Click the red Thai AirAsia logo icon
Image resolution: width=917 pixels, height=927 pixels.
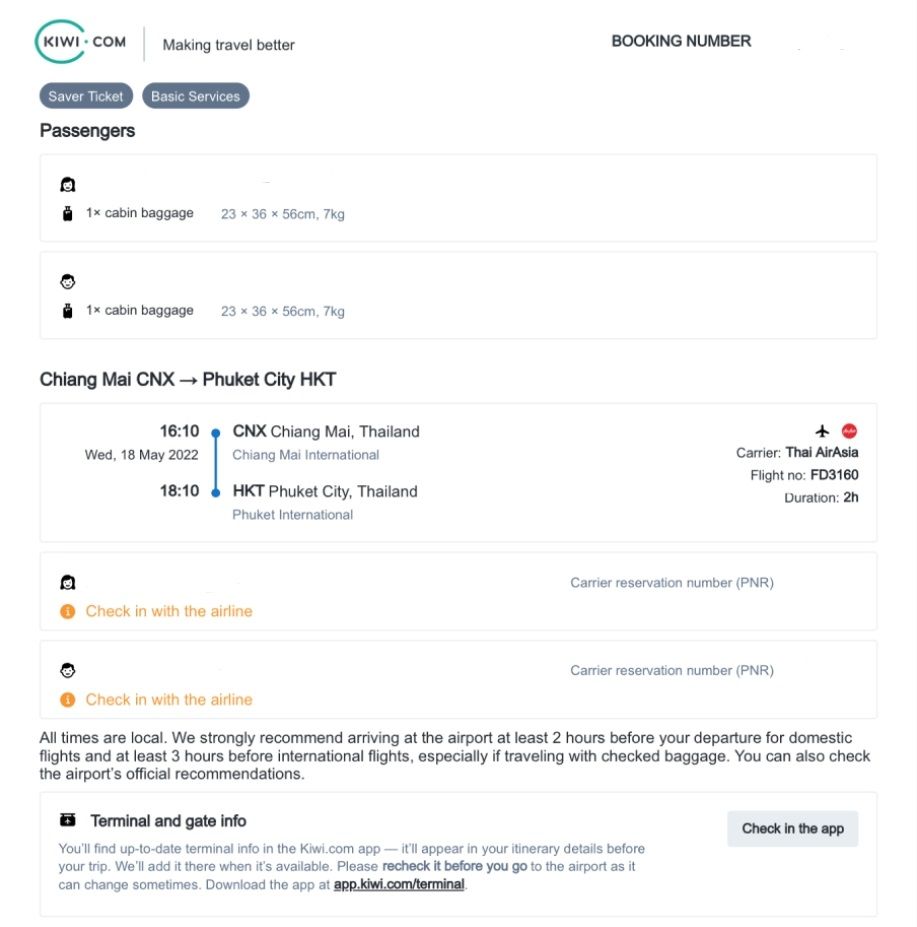point(849,431)
